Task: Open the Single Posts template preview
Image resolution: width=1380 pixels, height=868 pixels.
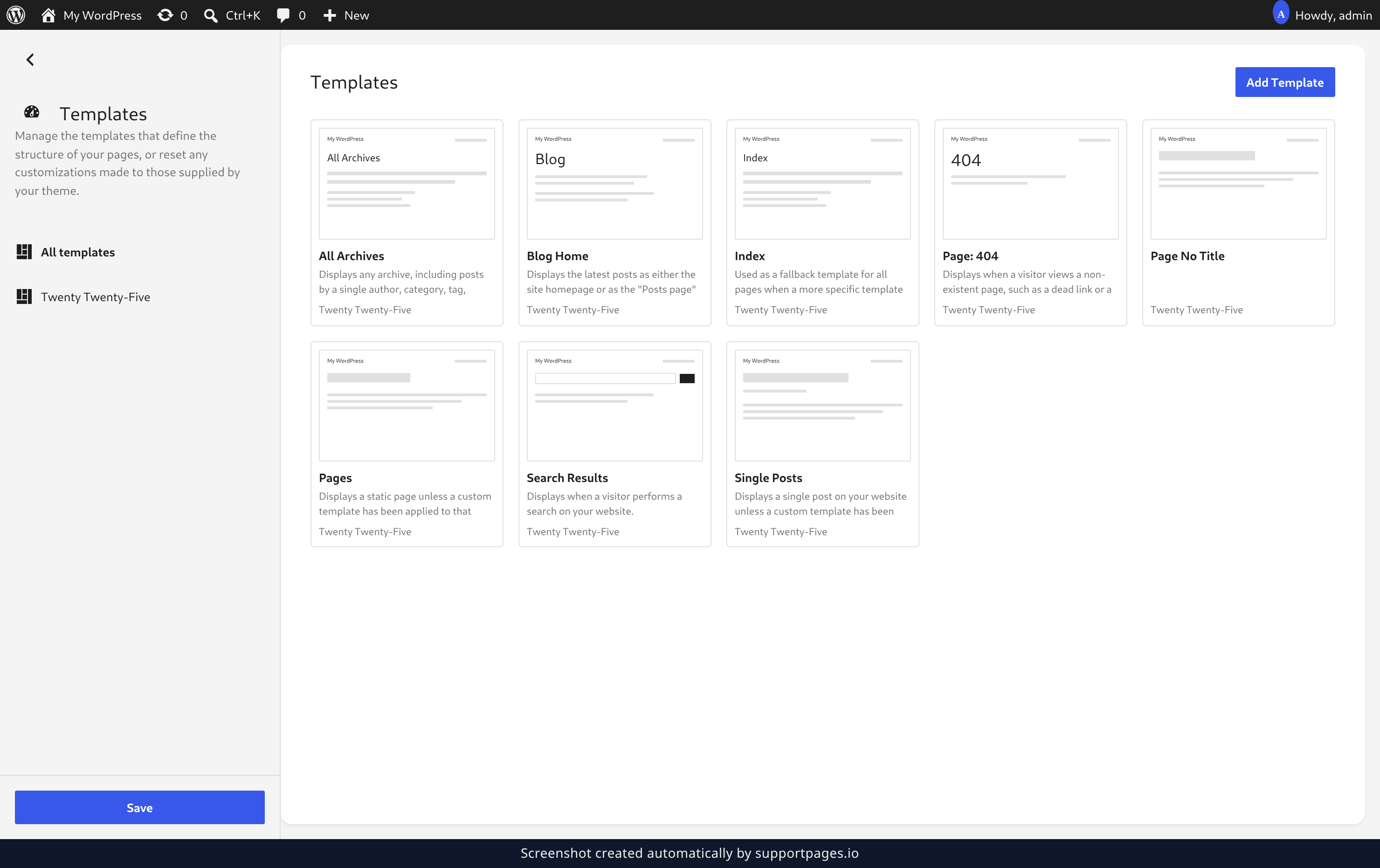Action: [x=822, y=405]
